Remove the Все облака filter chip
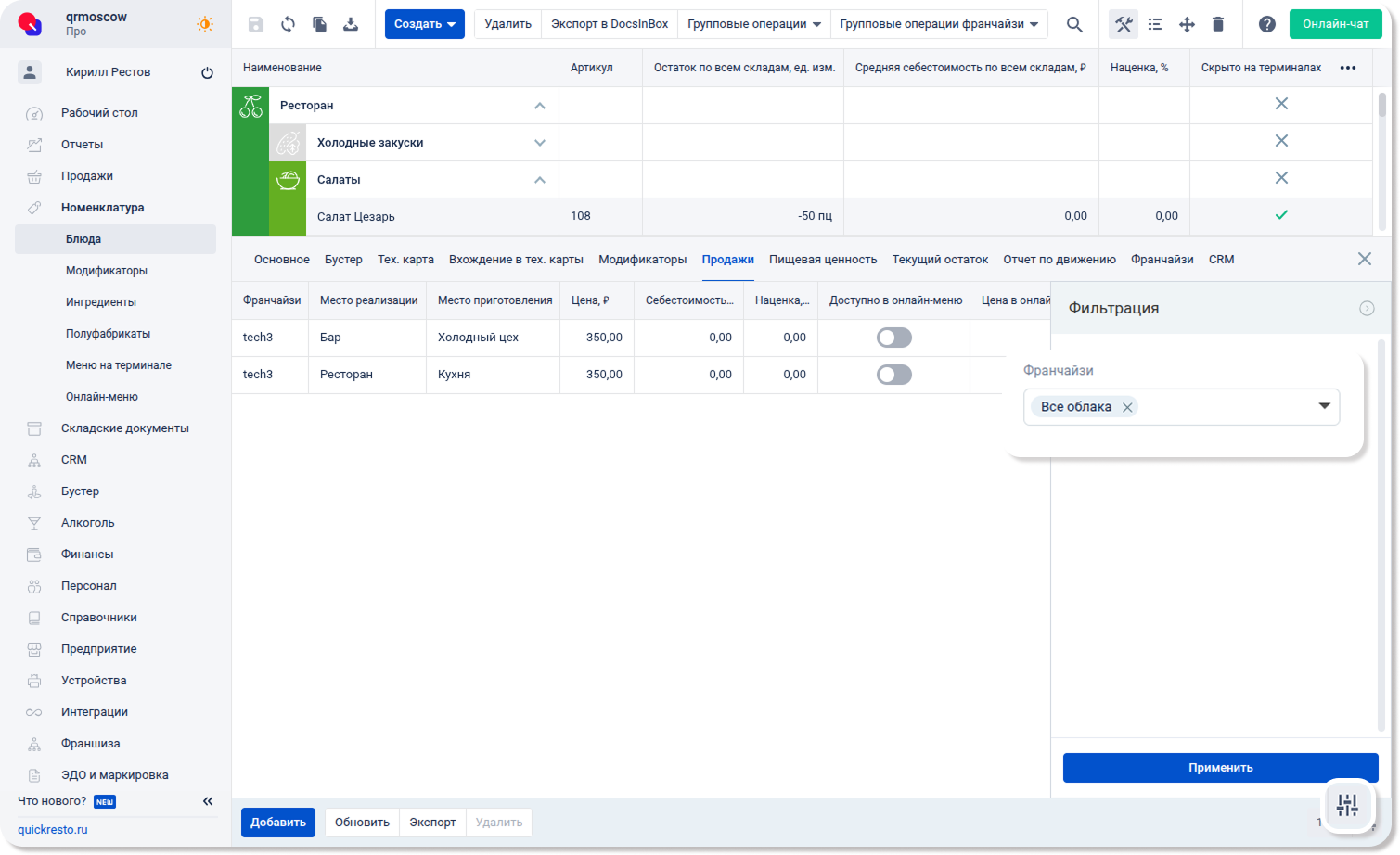1400x855 pixels. tap(1126, 407)
